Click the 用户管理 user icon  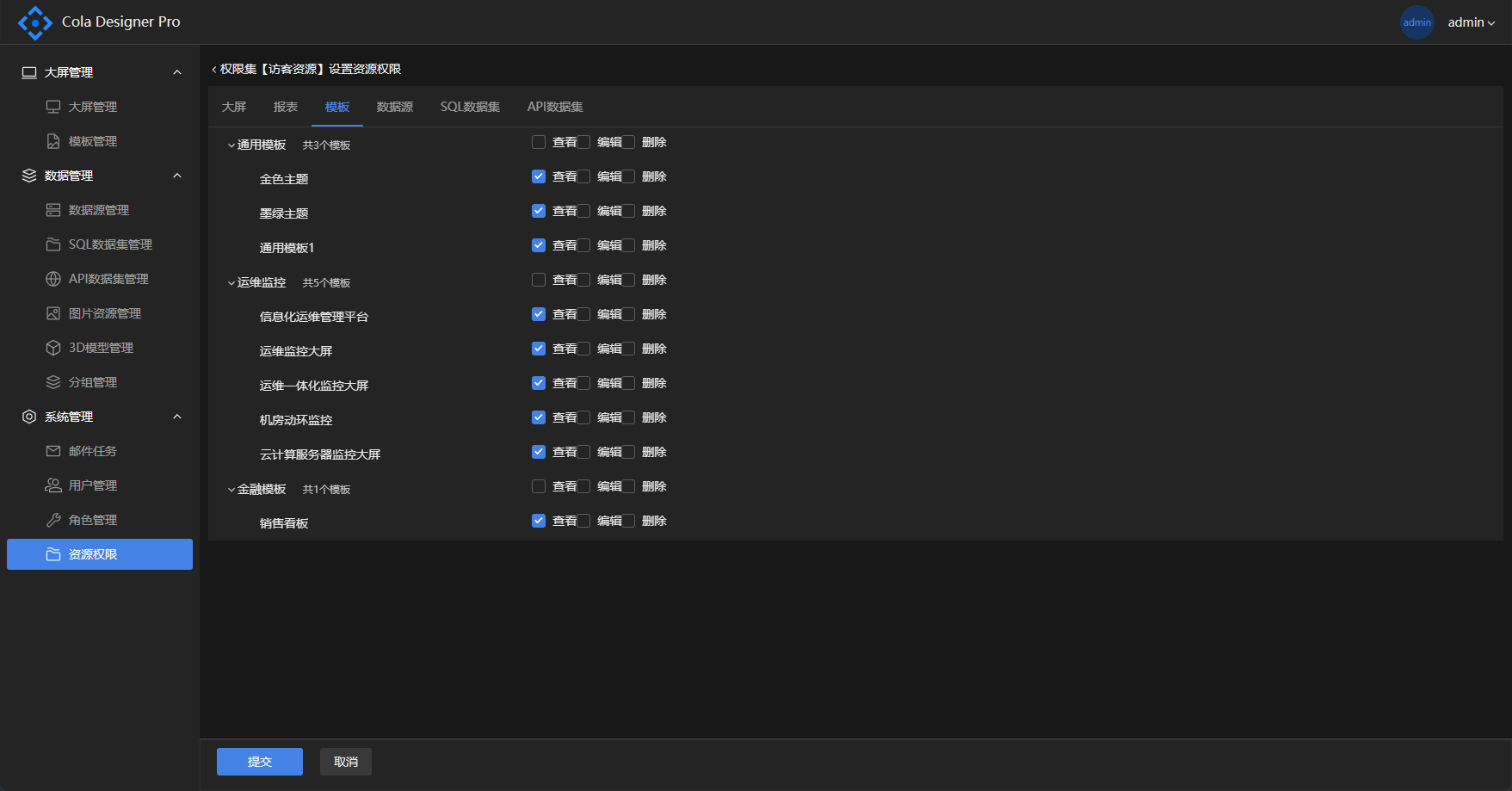click(53, 485)
